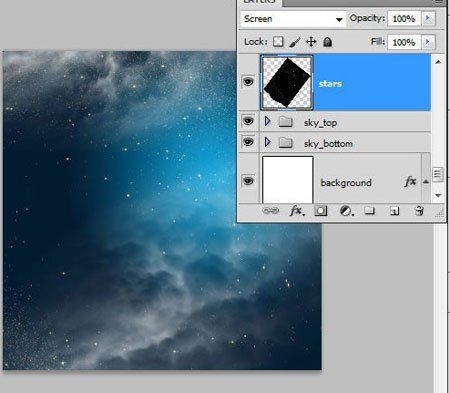Create a new group

click(x=369, y=210)
